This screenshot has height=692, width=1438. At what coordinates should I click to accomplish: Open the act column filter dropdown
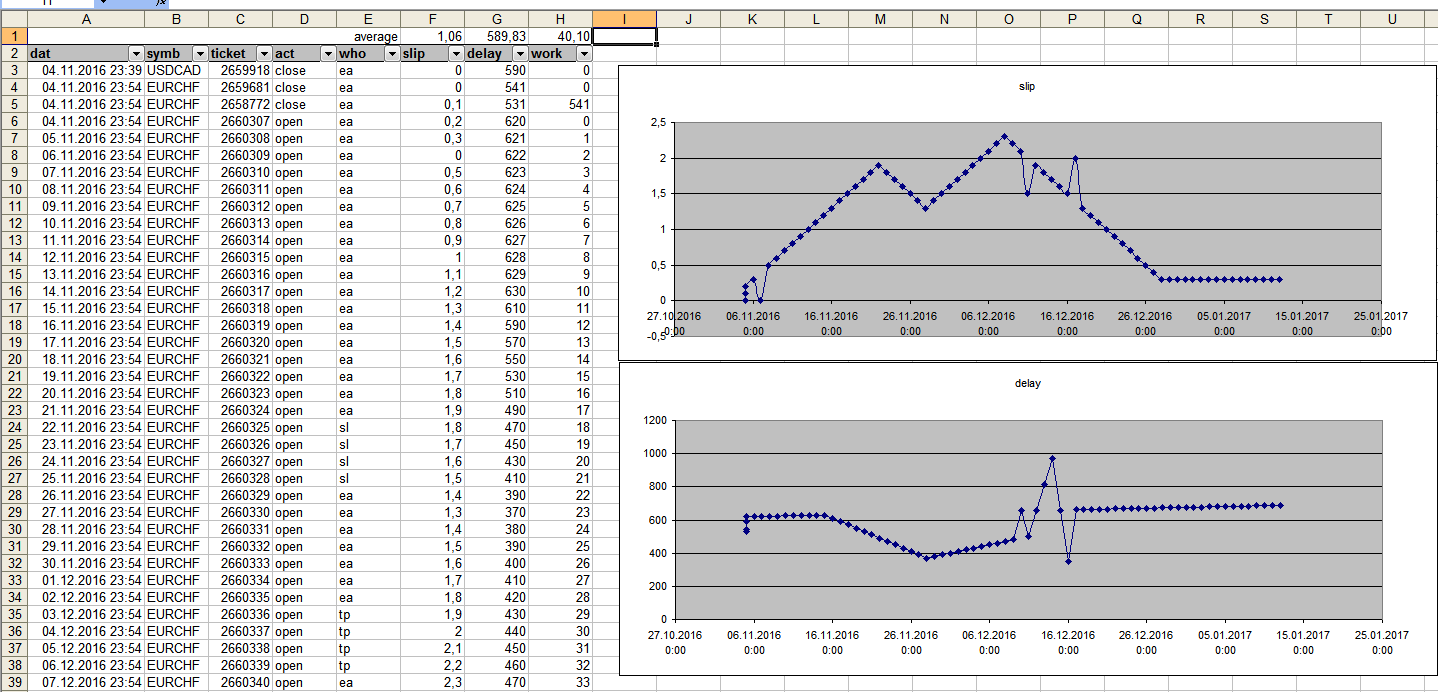point(328,54)
